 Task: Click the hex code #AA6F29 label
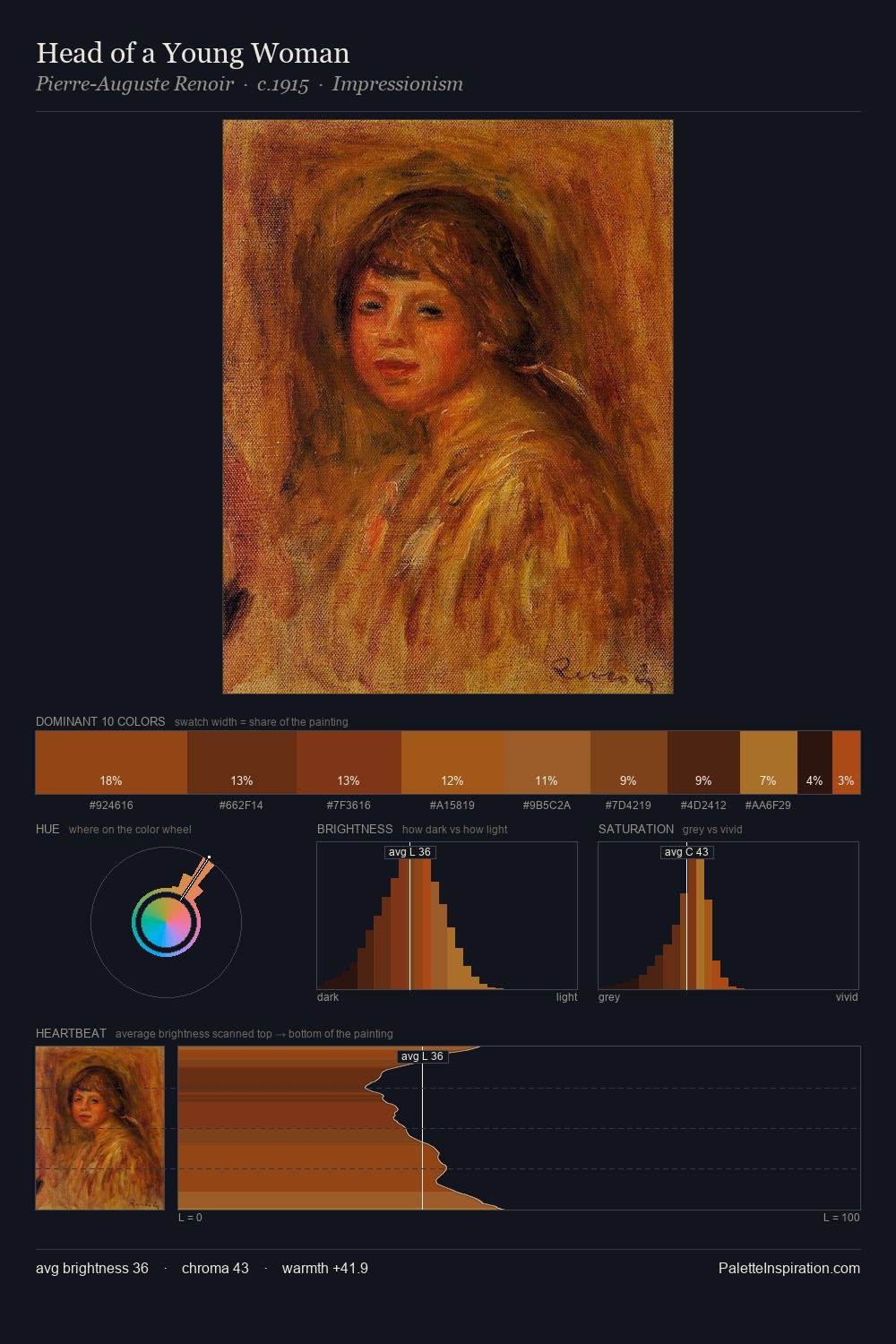point(768,806)
